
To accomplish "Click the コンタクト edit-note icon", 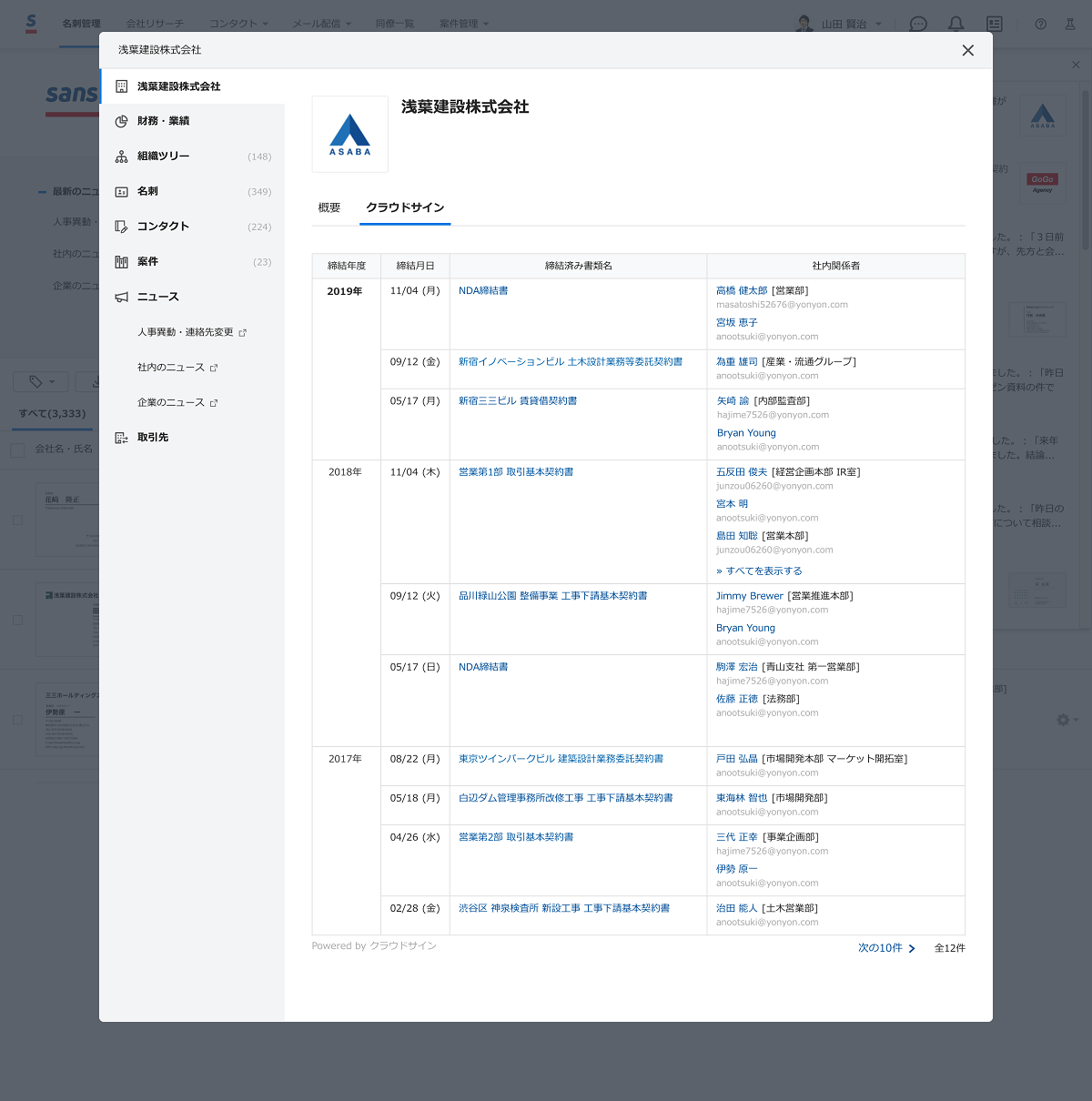I will (x=121, y=227).
